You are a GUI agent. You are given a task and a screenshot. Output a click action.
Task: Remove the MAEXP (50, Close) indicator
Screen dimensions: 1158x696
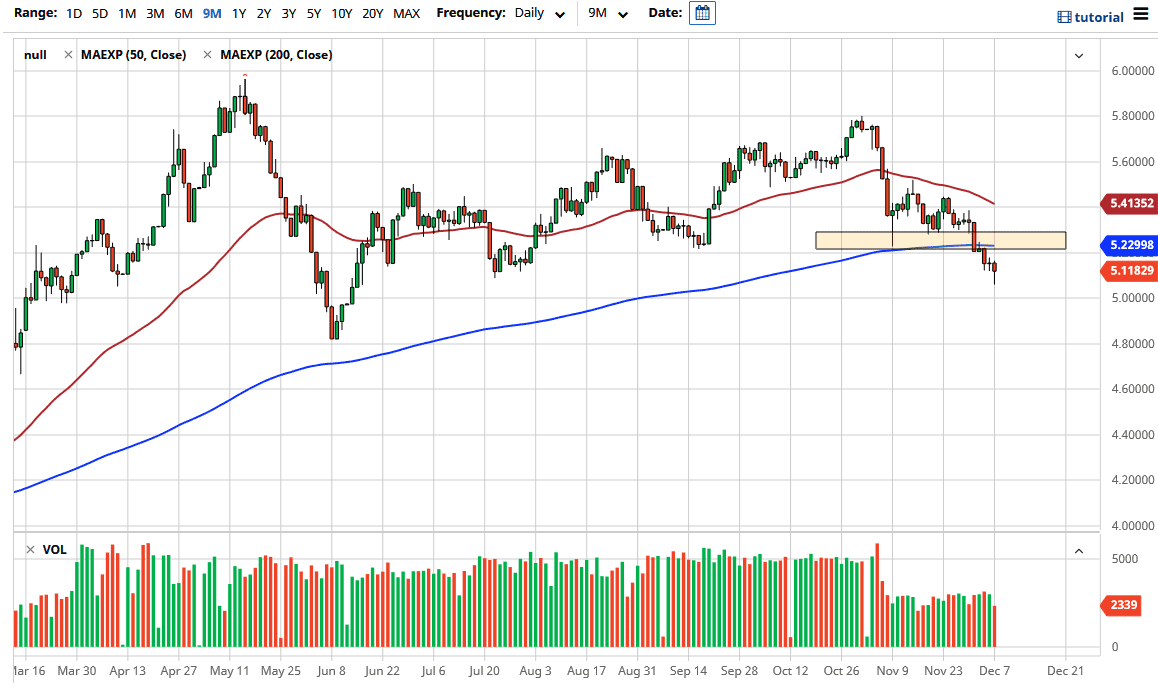[67, 55]
